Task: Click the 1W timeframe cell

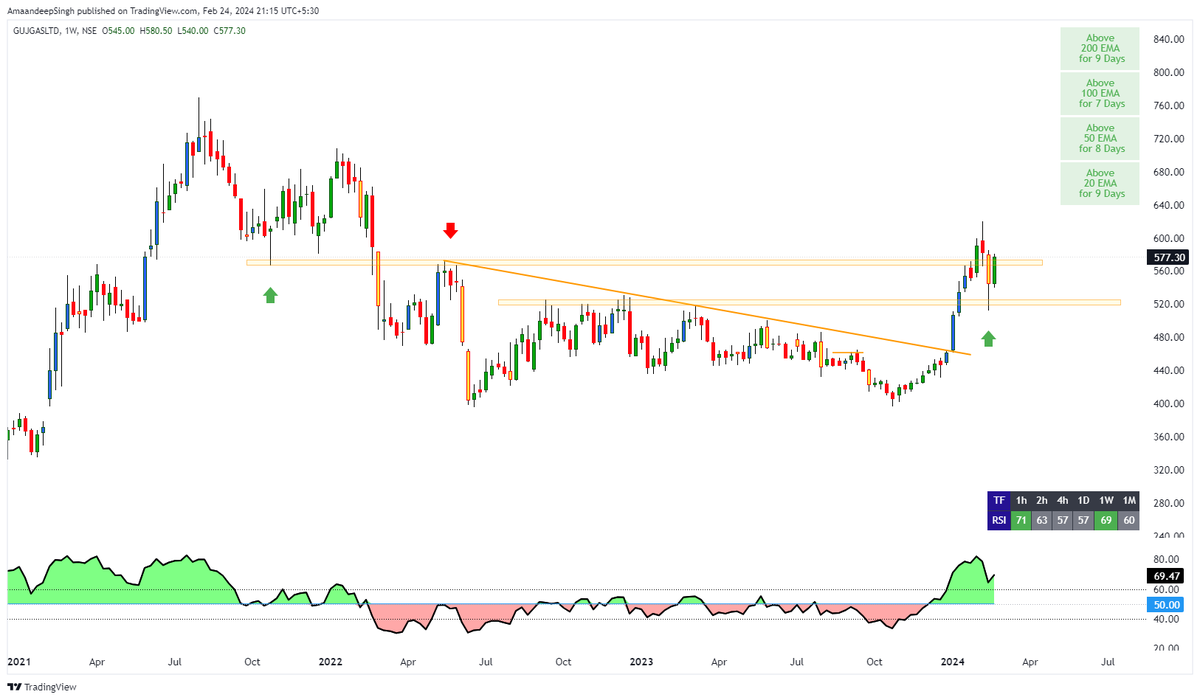Action: click(x=1107, y=500)
